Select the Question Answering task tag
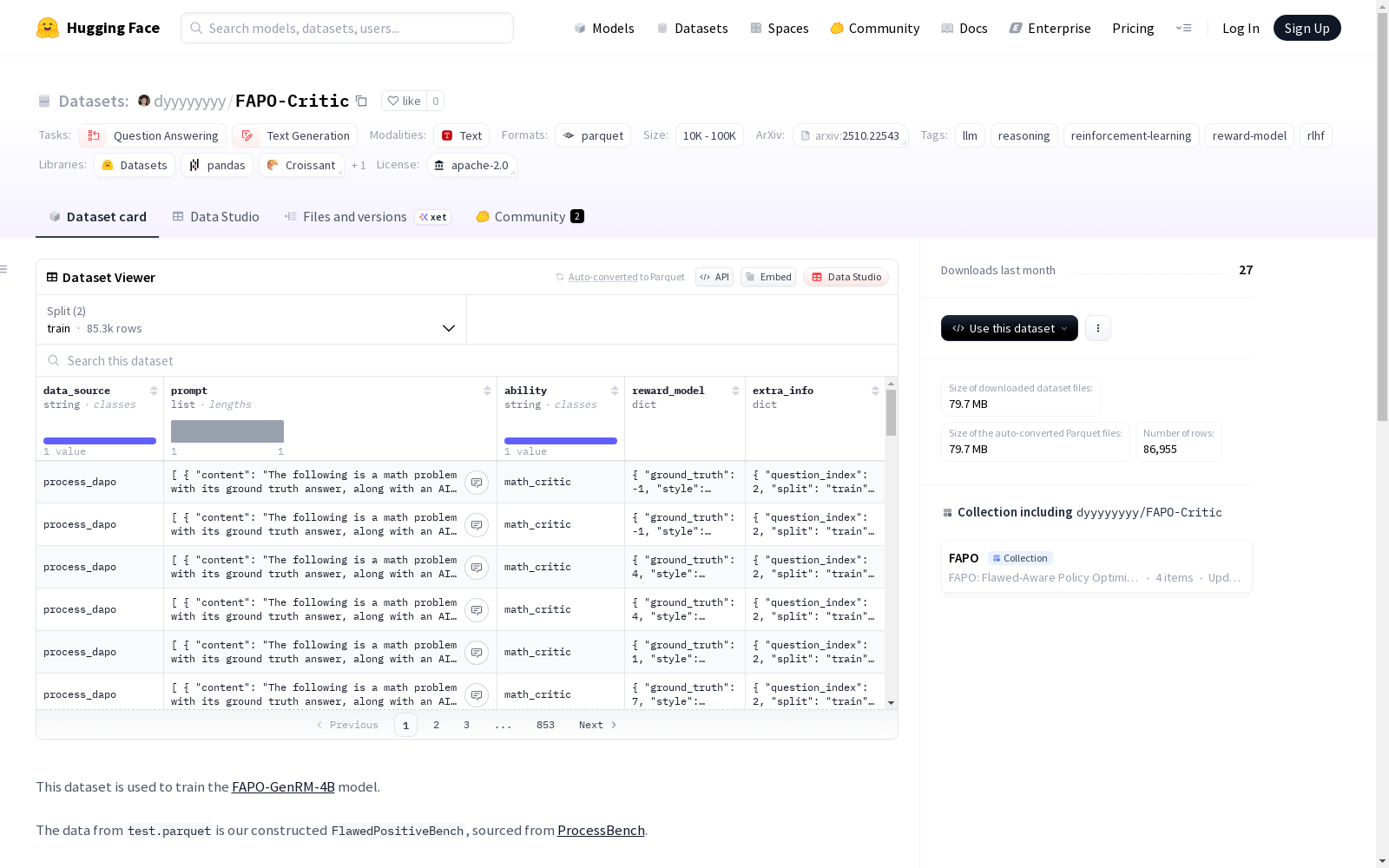This screenshot has height=868, width=1389. (x=153, y=135)
